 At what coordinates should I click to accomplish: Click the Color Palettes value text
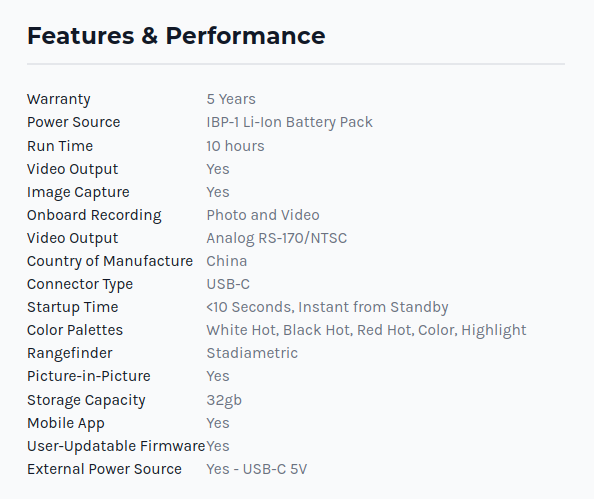pyautogui.click(x=366, y=330)
